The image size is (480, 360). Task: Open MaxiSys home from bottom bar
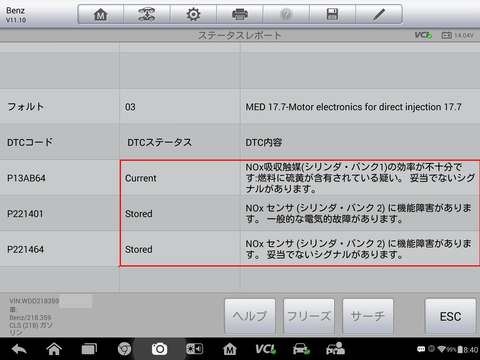pos(230,349)
